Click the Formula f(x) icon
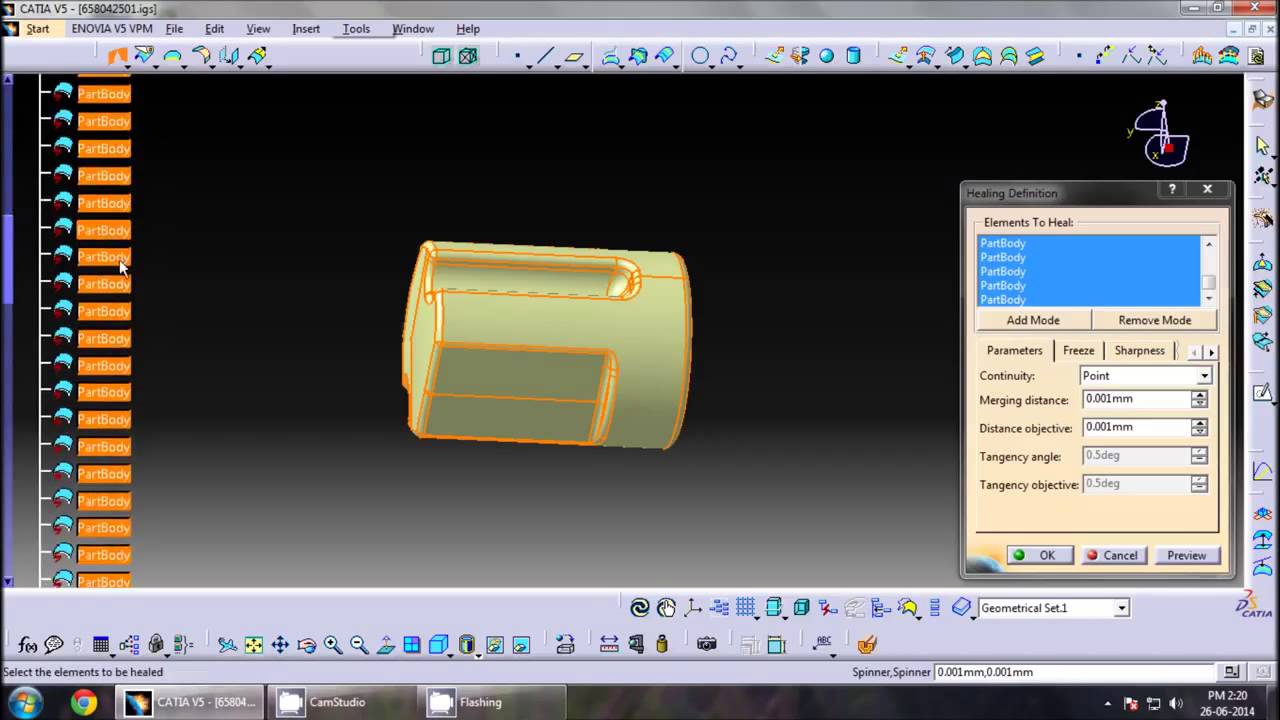Image resolution: width=1280 pixels, height=720 pixels. 28,645
